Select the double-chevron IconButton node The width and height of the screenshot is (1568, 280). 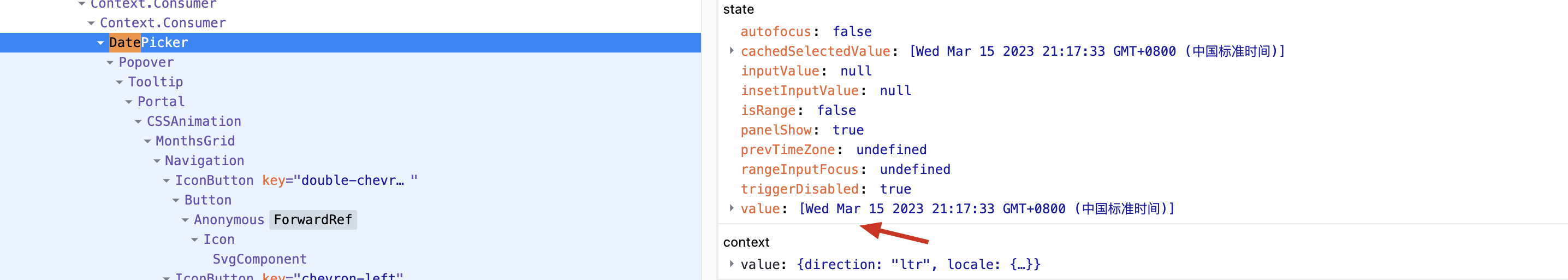[x=214, y=180]
